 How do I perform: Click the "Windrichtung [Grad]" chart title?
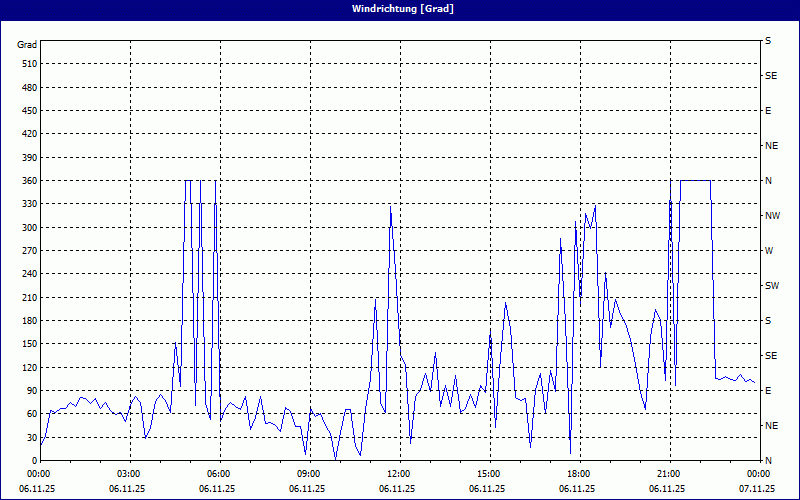(399, 8)
